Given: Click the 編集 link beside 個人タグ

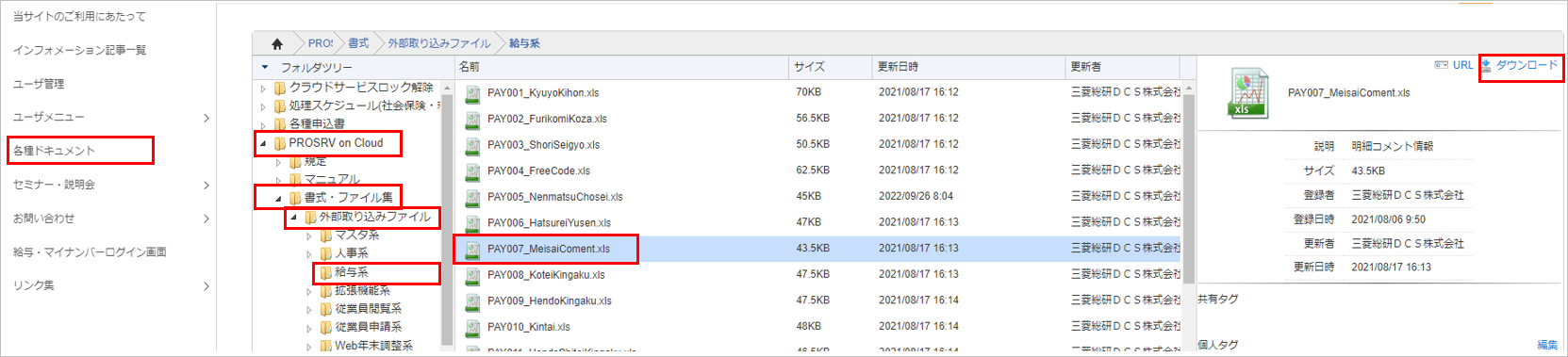Looking at the screenshot, I should tap(1547, 345).
